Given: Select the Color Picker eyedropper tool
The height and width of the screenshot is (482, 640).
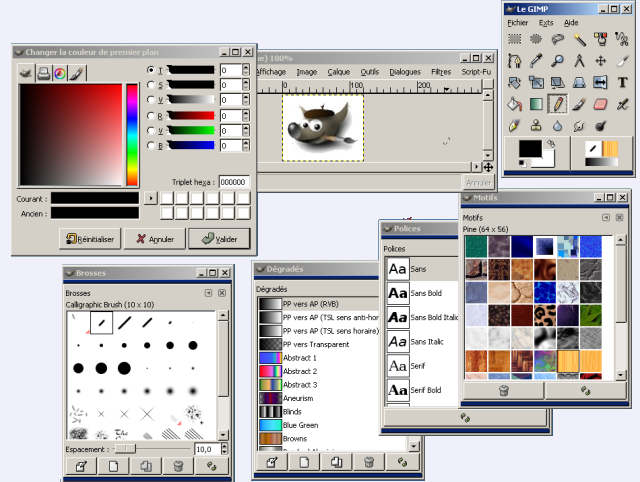Looking at the screenshot, I should click(x=536, y=61).
